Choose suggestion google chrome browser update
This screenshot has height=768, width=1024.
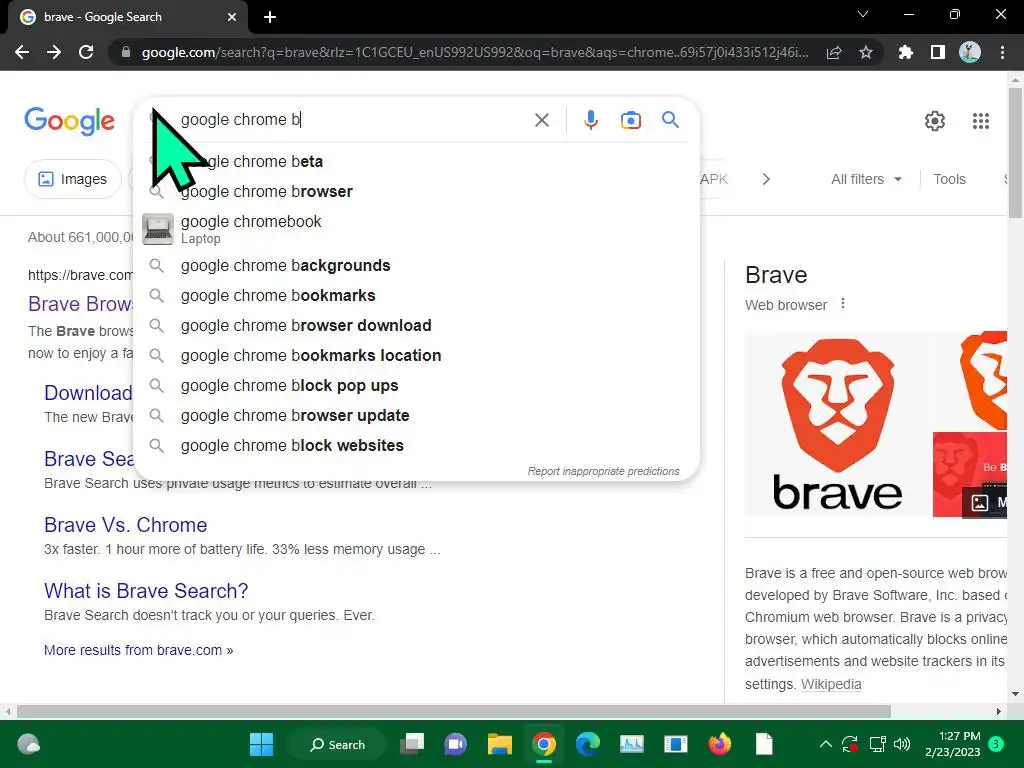click(x=415, y=415)
